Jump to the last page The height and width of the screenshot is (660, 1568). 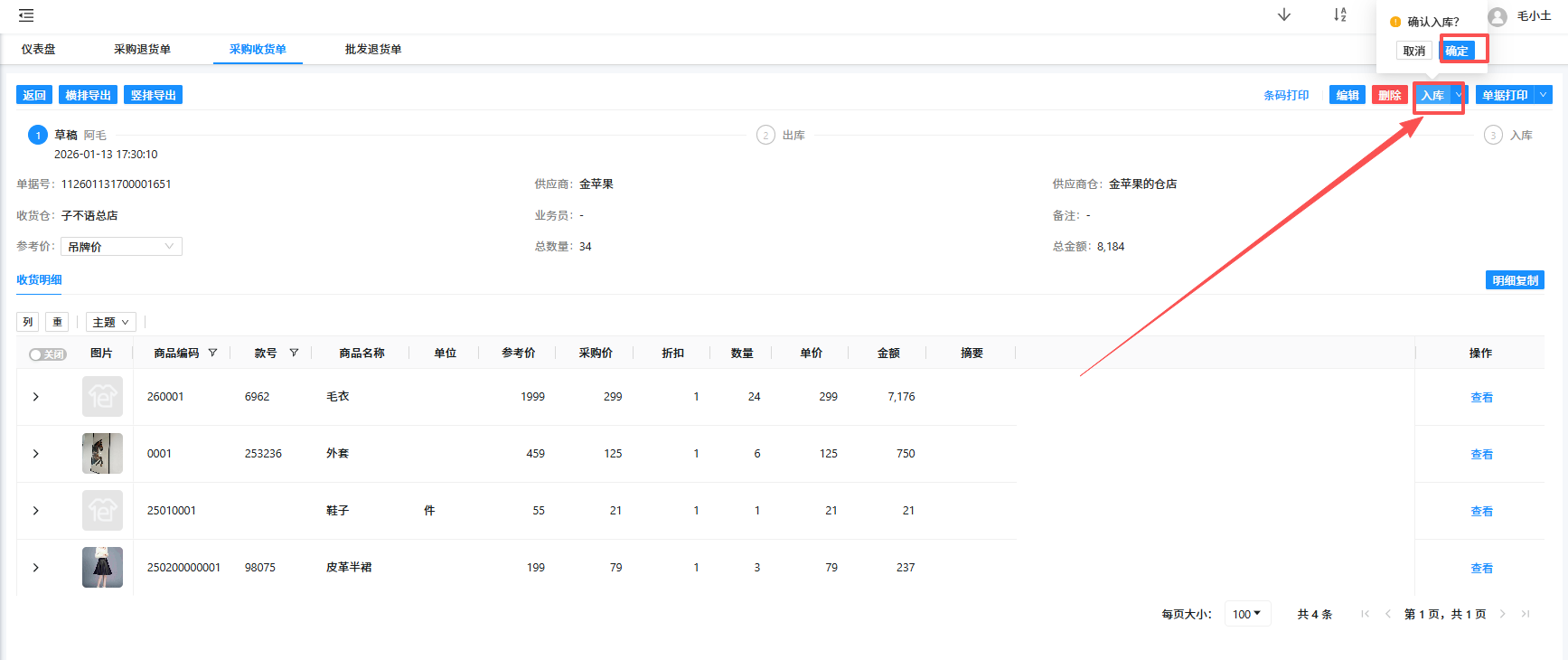pyautogui.click(x=1526, y=614)
